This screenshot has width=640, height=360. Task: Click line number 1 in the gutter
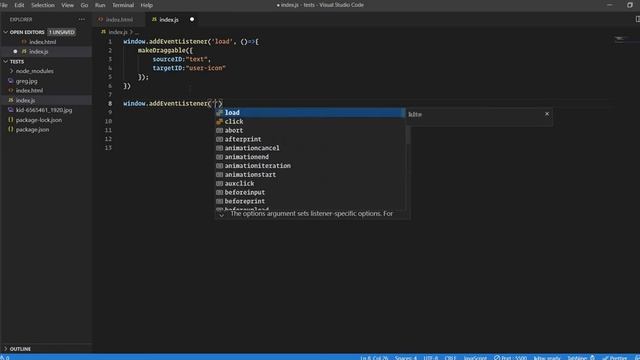point(110,42)
